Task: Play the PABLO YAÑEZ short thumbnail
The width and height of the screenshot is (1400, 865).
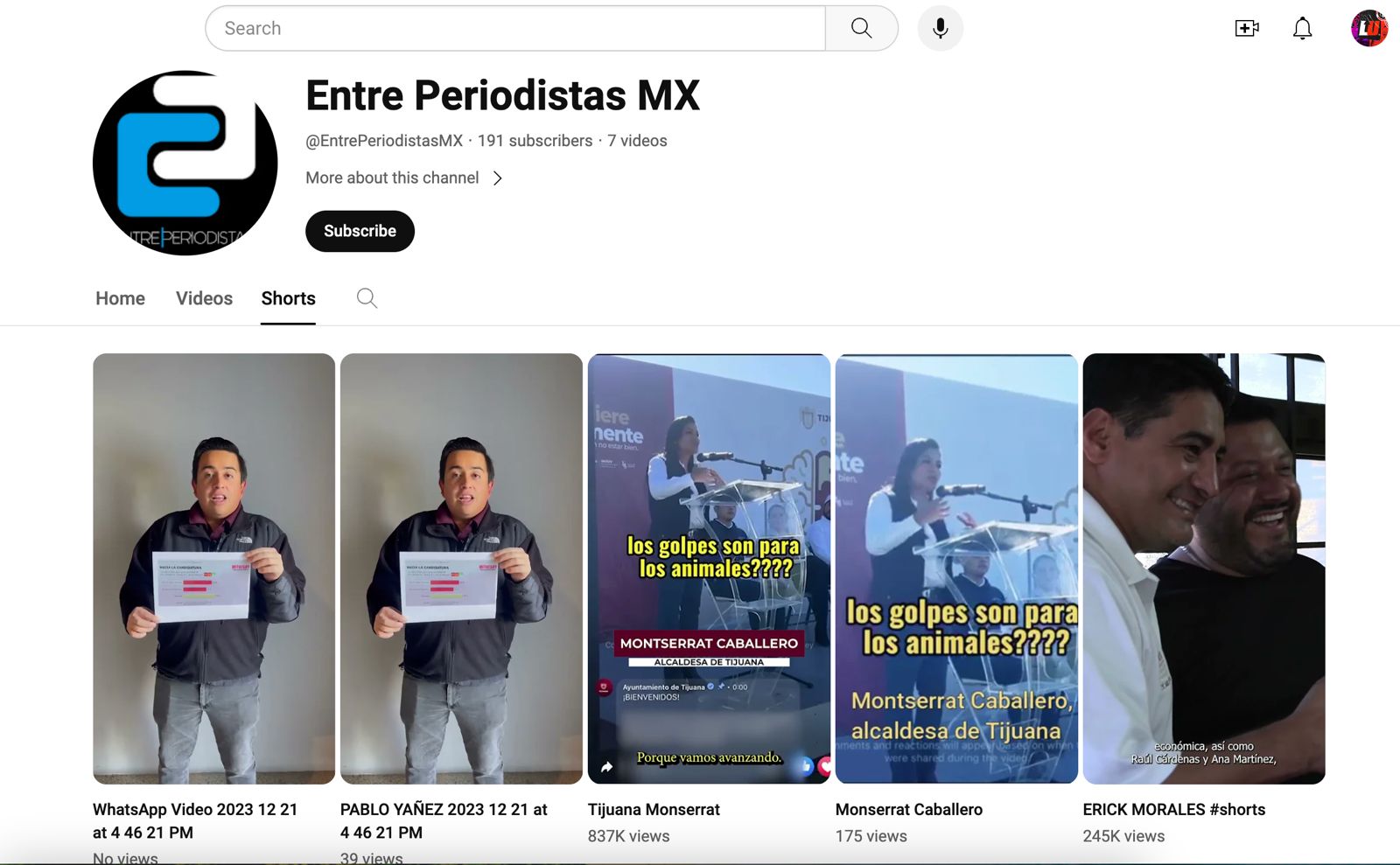Action: click(x=461, y=569)
